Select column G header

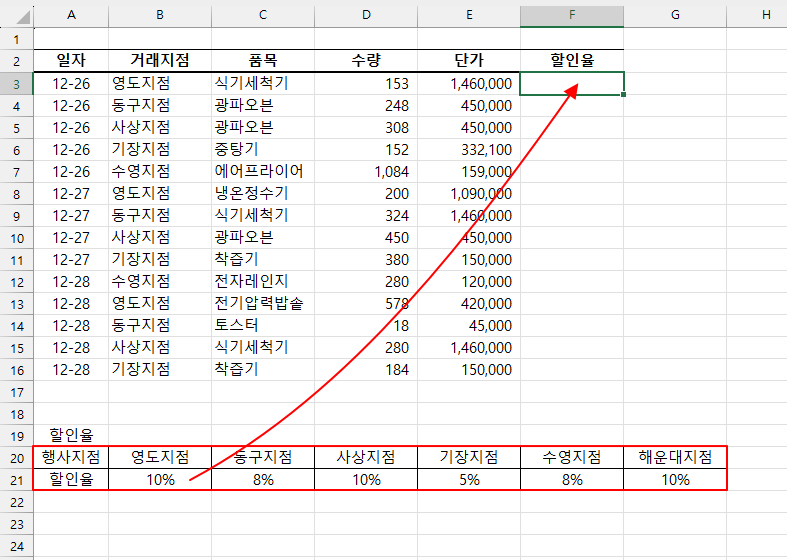[675, 15]
